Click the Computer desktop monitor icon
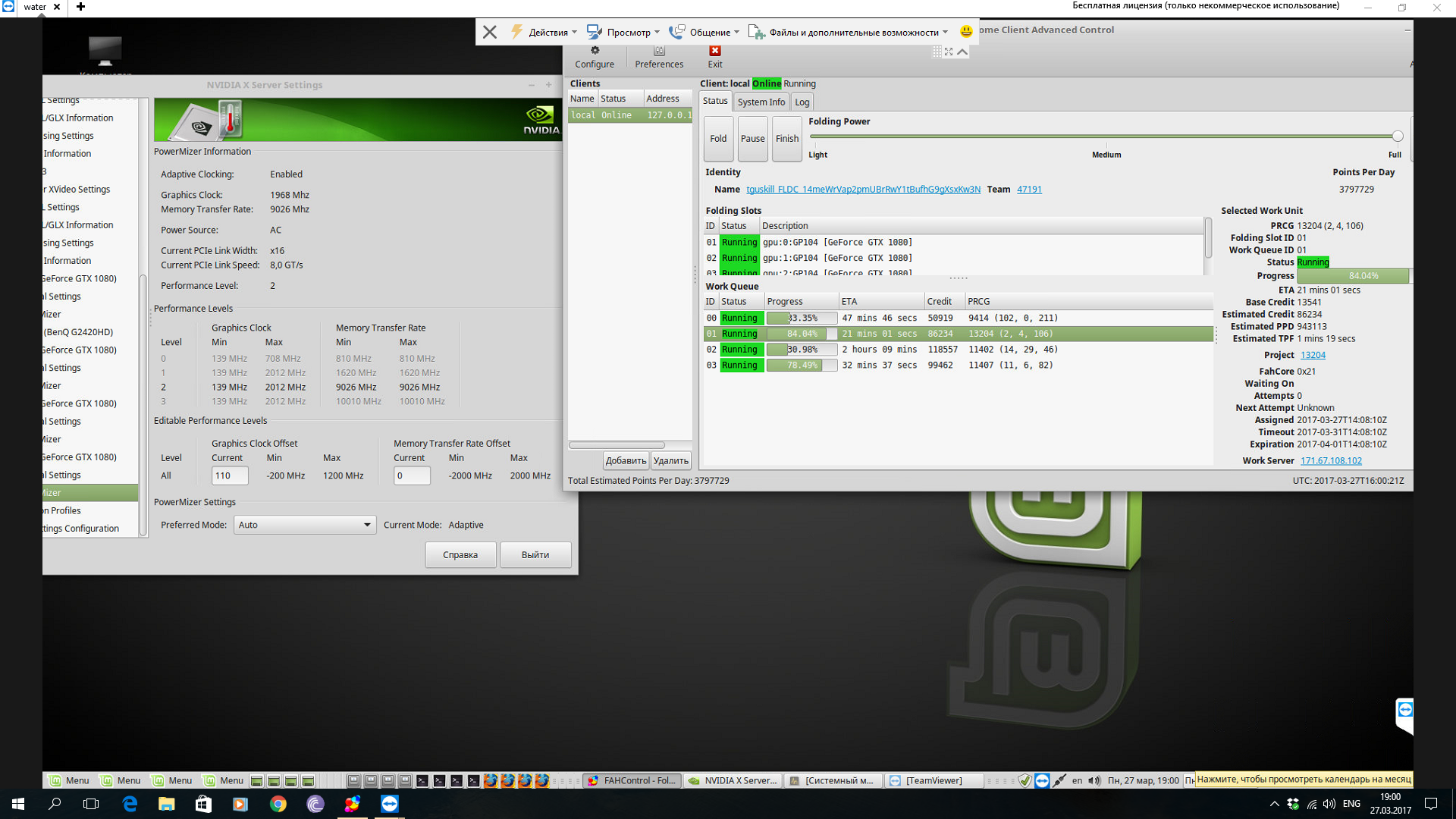Viewport: 1456px width, 819px height. [x=105, y=51]
